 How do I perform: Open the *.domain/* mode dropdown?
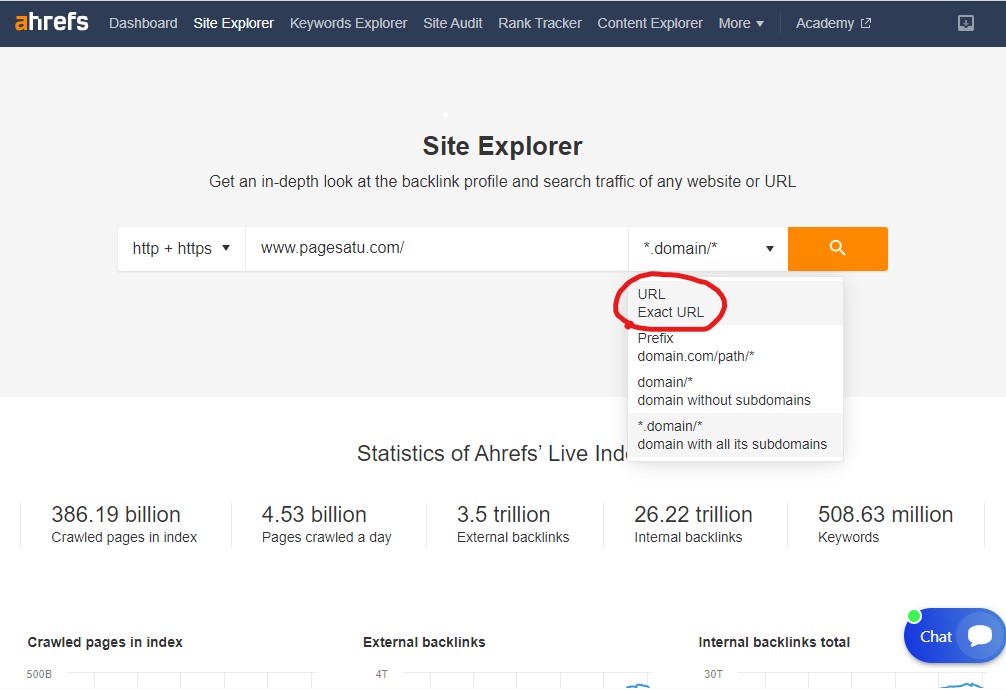(x=708, y=248)
